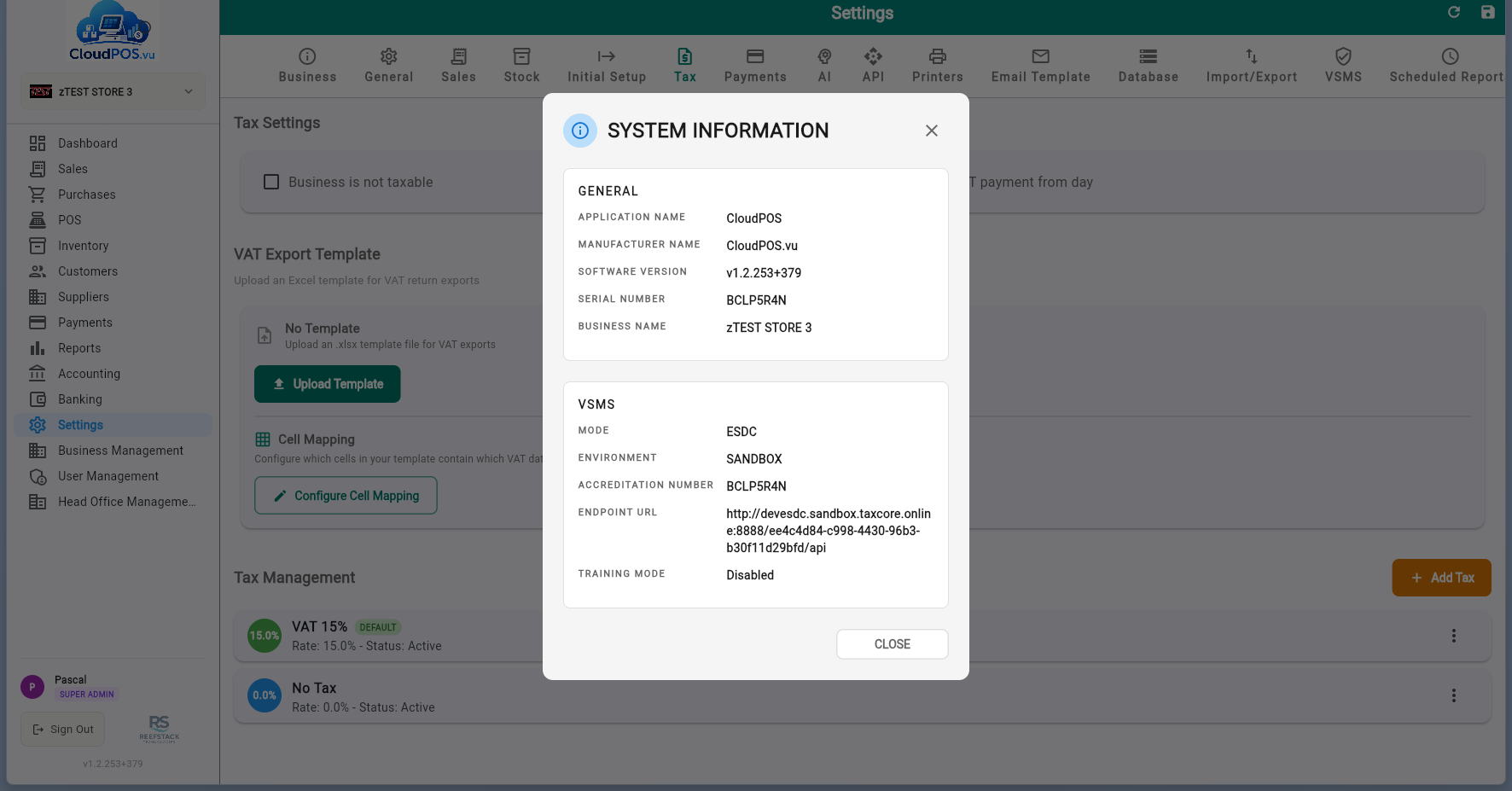1512x791 pixels.
Task: Select Settings in the sidebar
Action: (x=113, y=425)
